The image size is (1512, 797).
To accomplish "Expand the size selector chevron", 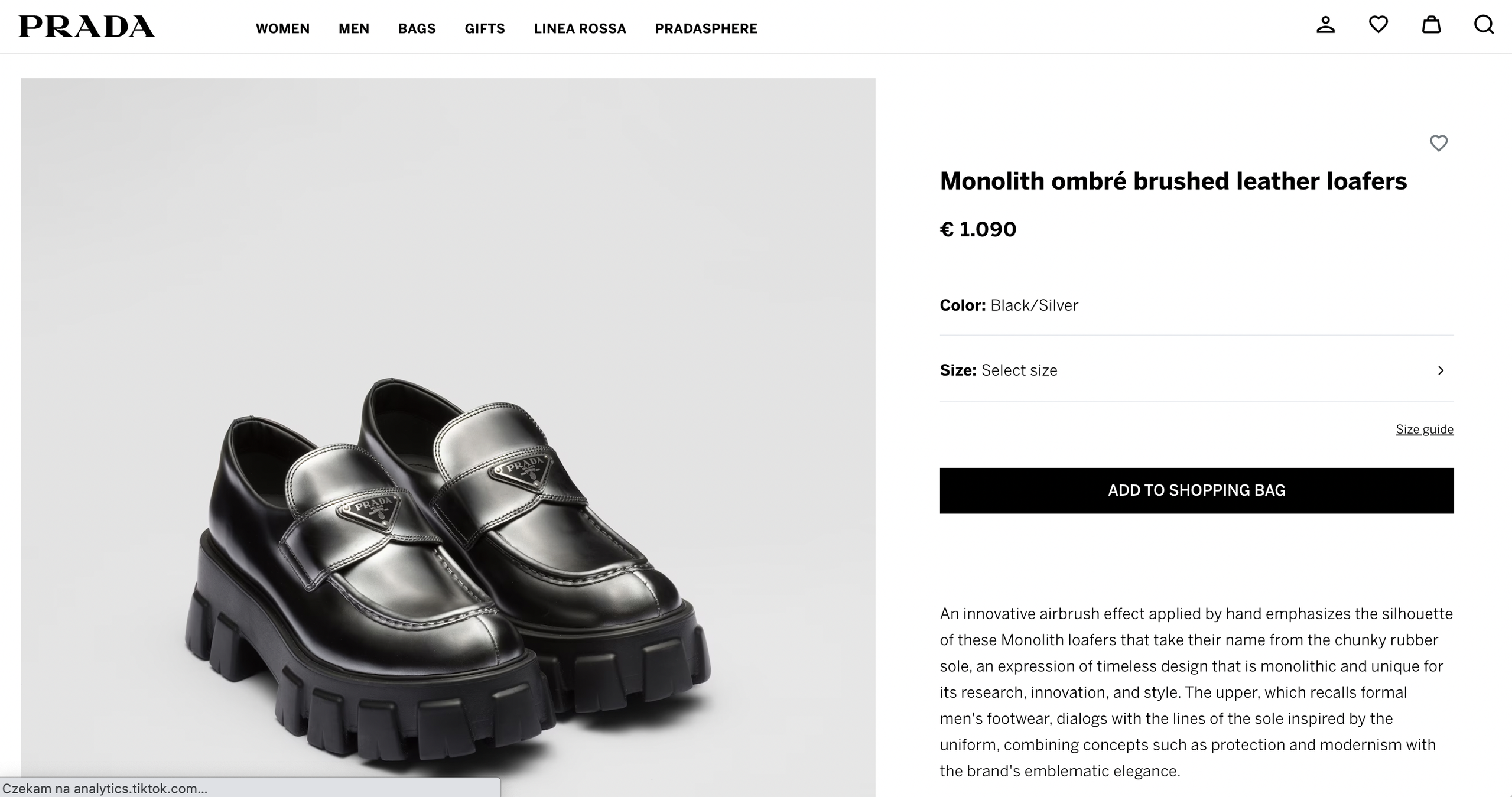I will pos(1441,370).
